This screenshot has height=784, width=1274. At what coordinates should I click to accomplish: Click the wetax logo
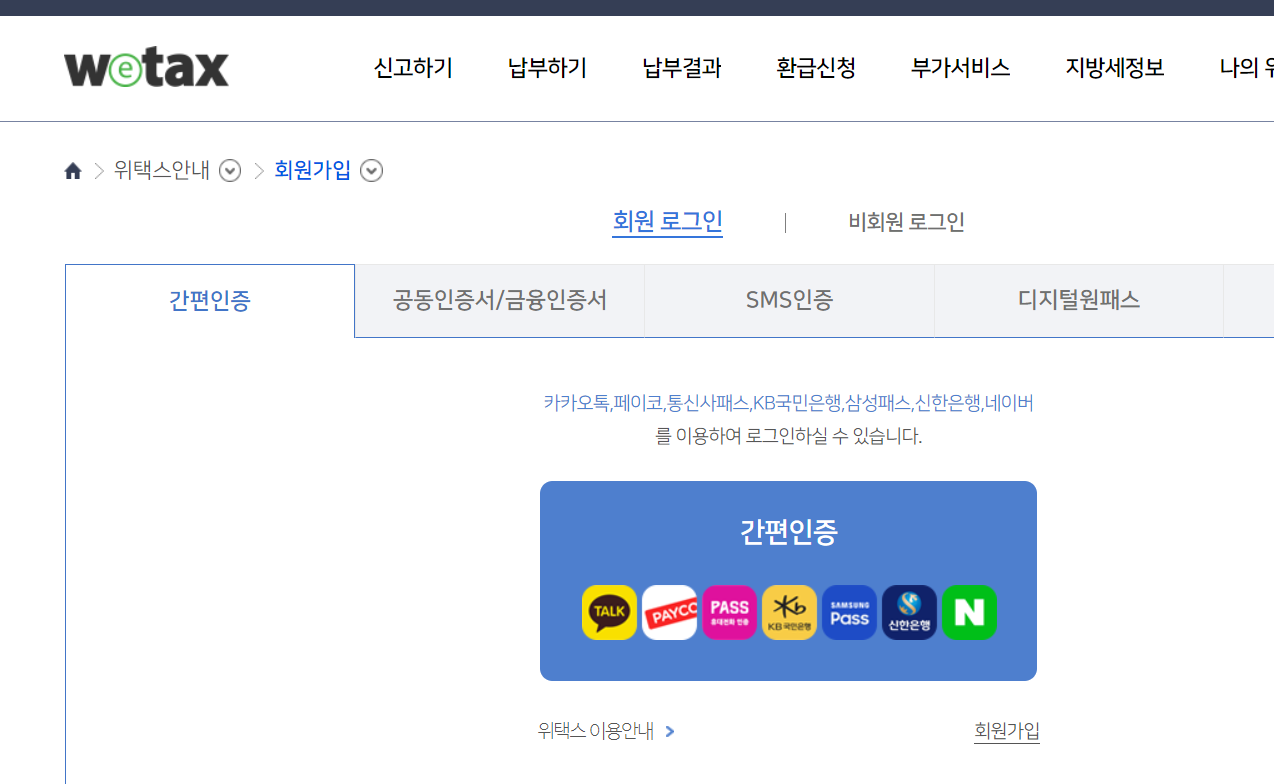[145, 66]
